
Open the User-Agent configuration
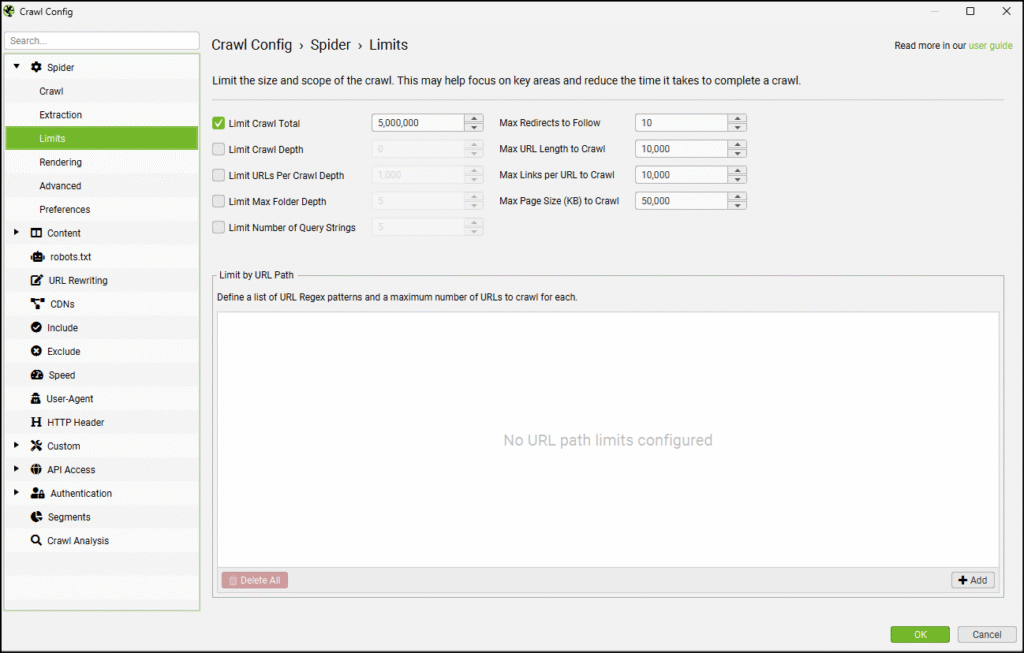[68, 398]
